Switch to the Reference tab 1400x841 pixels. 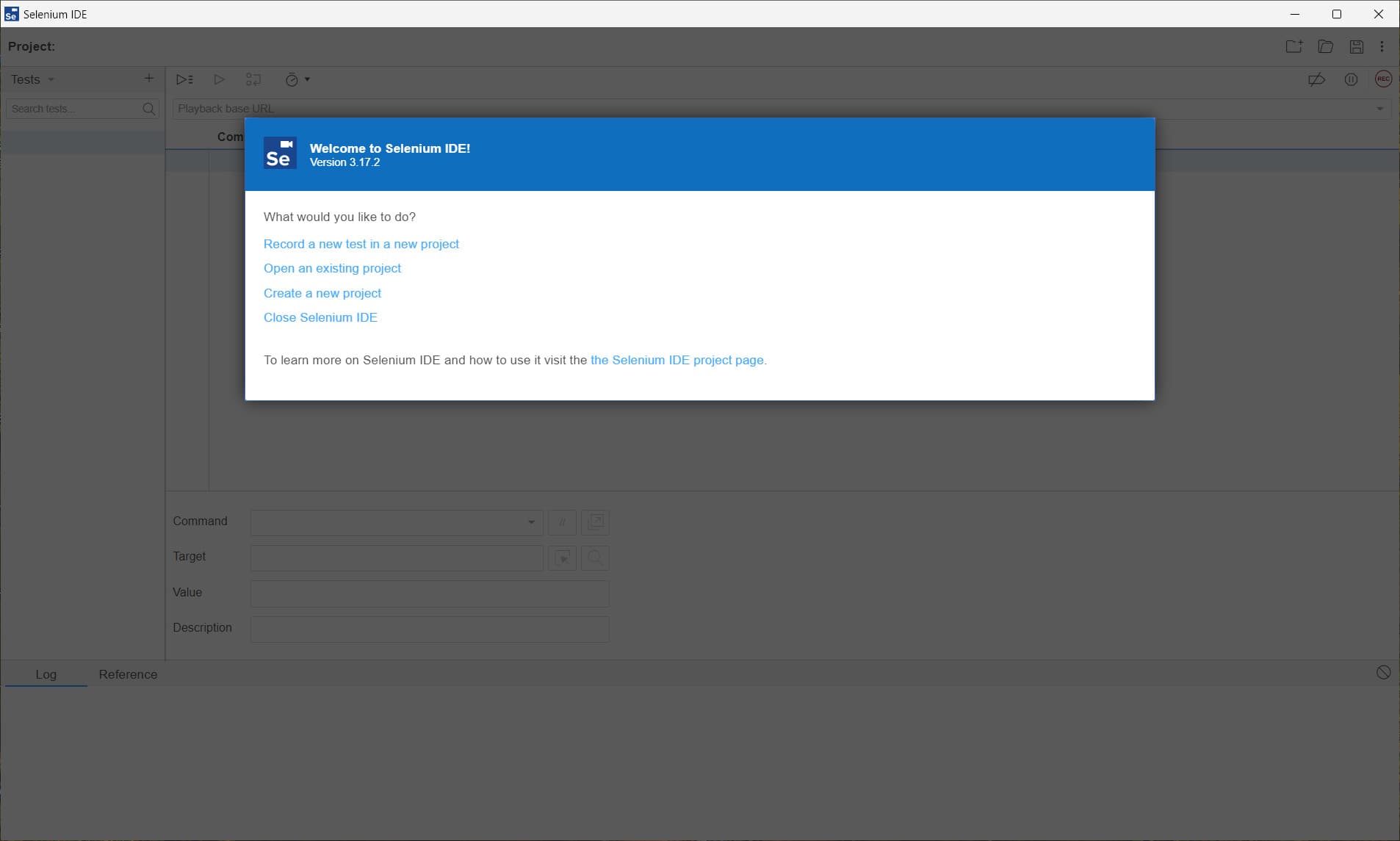pyautogui.click(x=128, y=674)
